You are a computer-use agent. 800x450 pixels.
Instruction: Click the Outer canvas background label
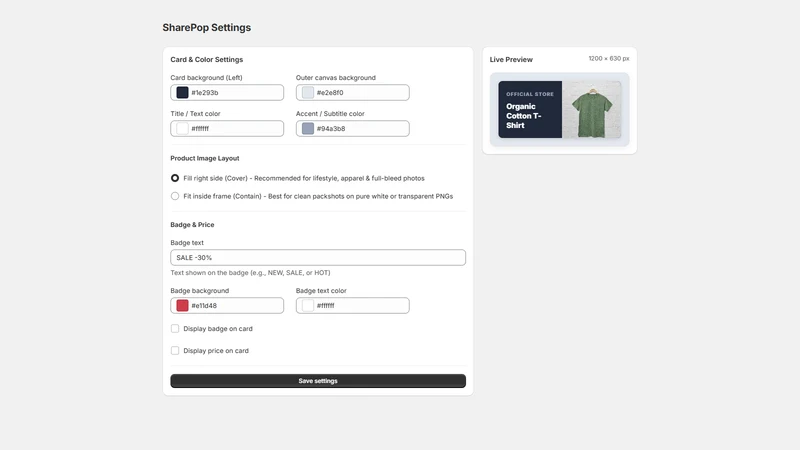(336, 78)
